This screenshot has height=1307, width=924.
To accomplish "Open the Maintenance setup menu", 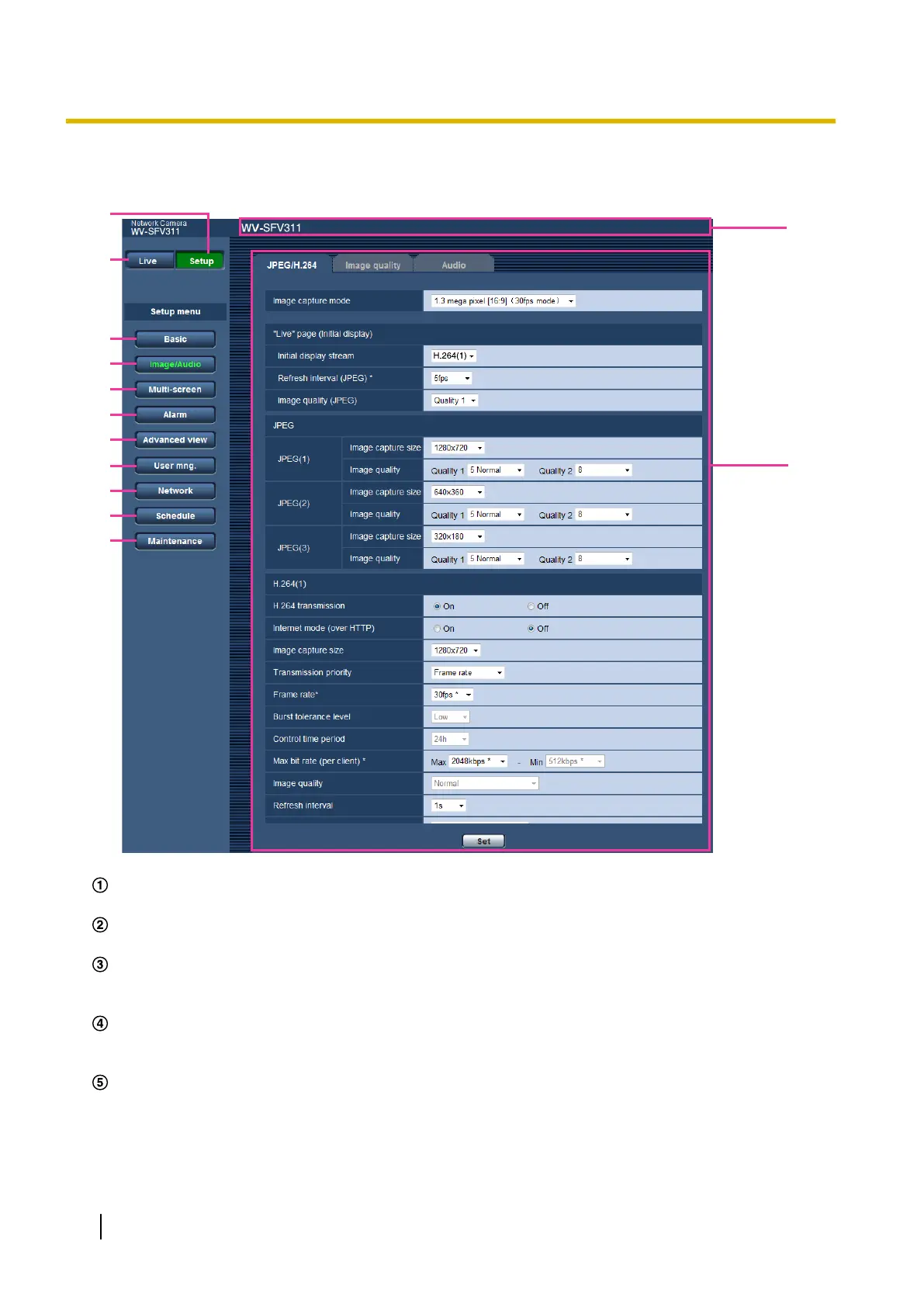I will (x=175, y=541).
